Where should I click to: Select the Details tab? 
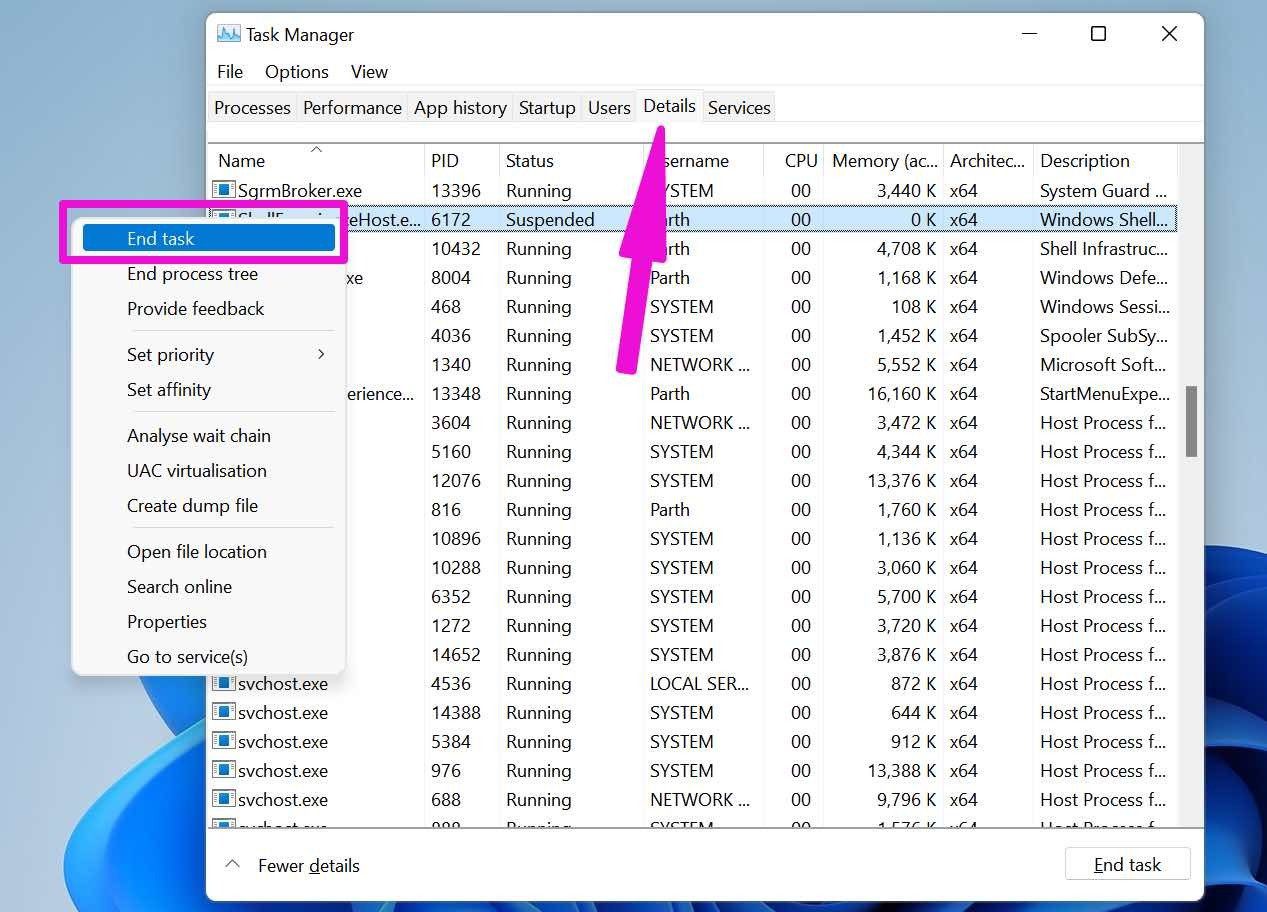(669, 106)
